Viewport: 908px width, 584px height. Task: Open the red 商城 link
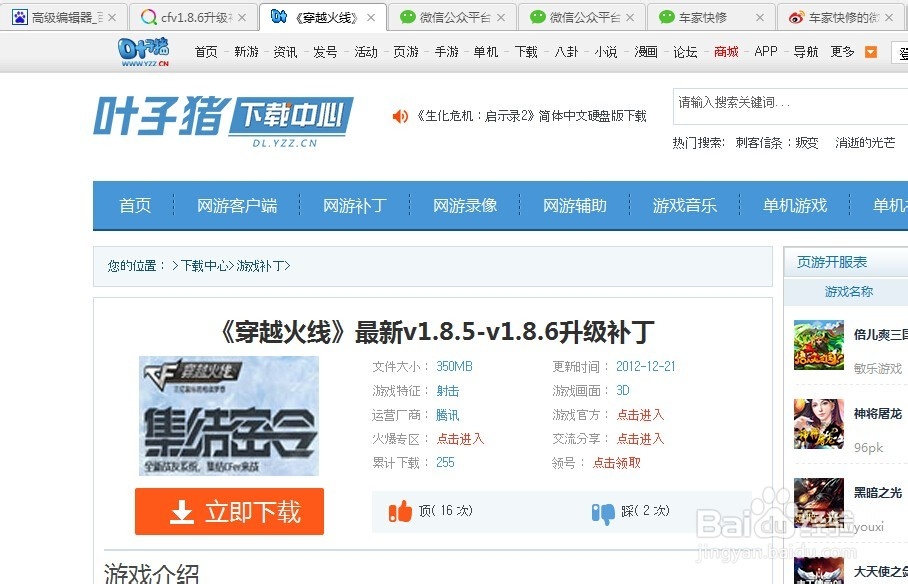[726, 52]
